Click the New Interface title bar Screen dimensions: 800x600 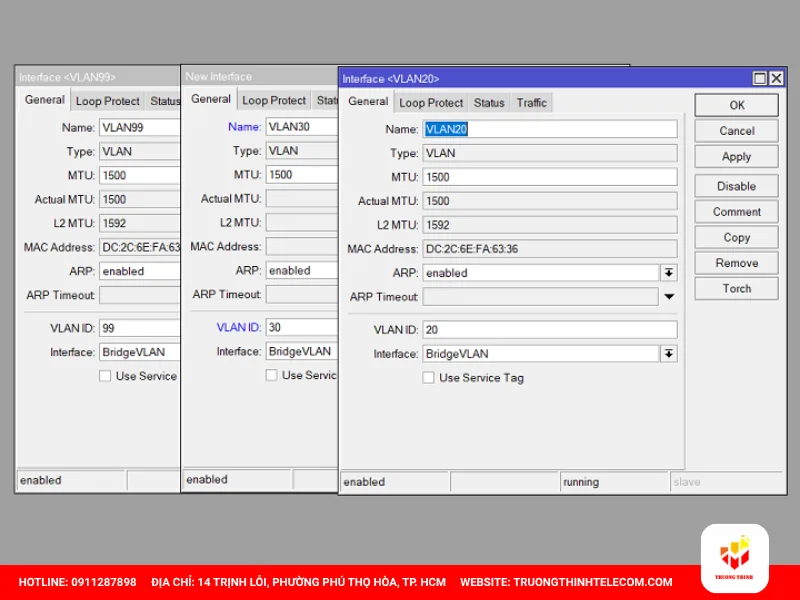260,77
